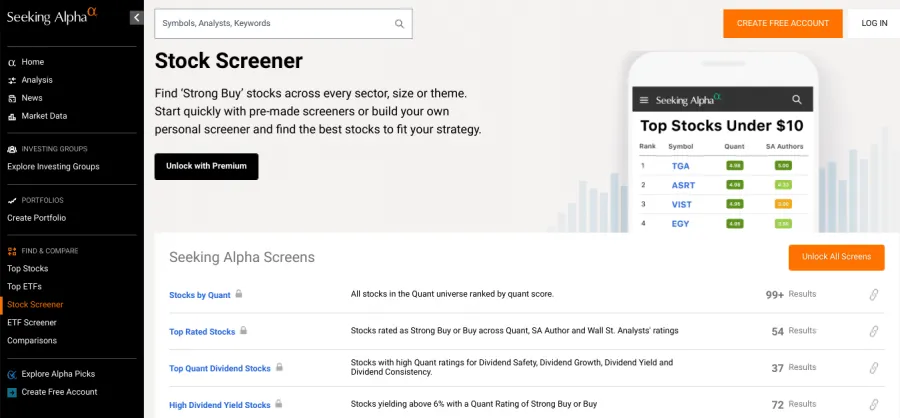
Task: Click the FIND & COMPARE section label
Action: tap(50, 251)
